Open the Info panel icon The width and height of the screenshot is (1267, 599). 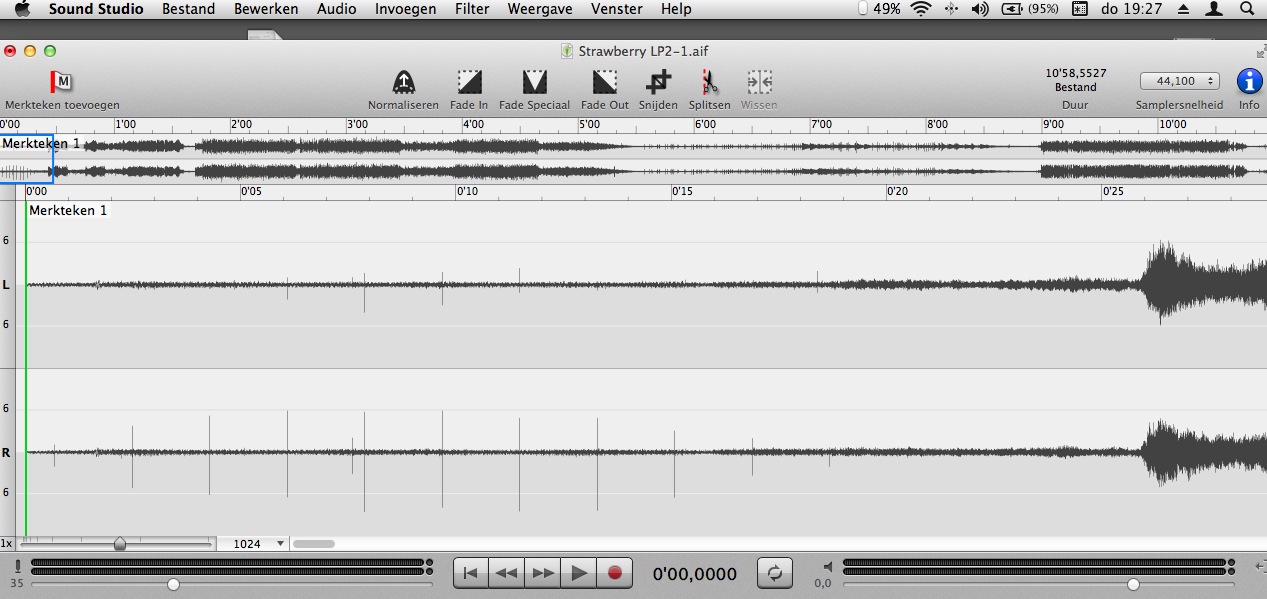pyautogui.click(x=1249, y=82)
